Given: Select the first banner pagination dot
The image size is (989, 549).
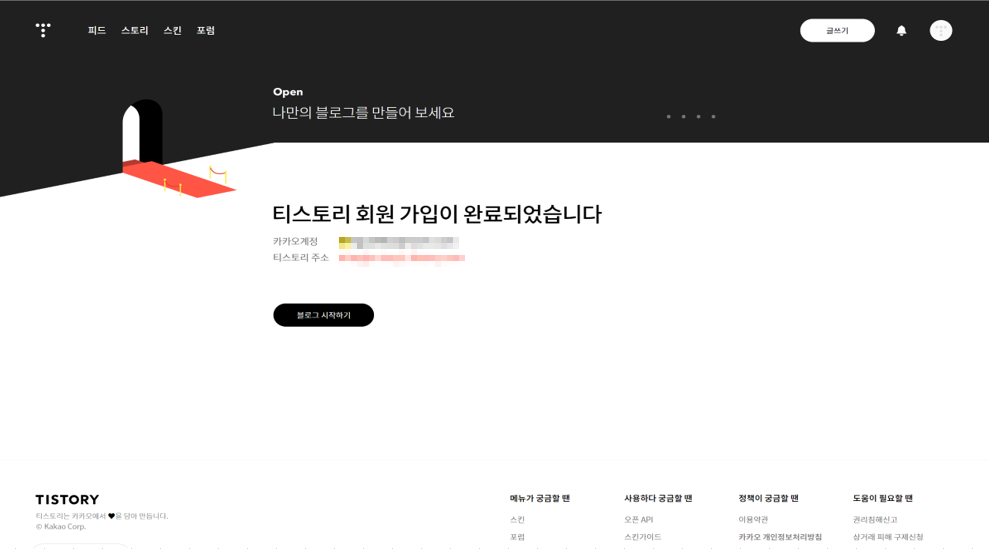Looking at the screenshot, I should click(669, 117).
